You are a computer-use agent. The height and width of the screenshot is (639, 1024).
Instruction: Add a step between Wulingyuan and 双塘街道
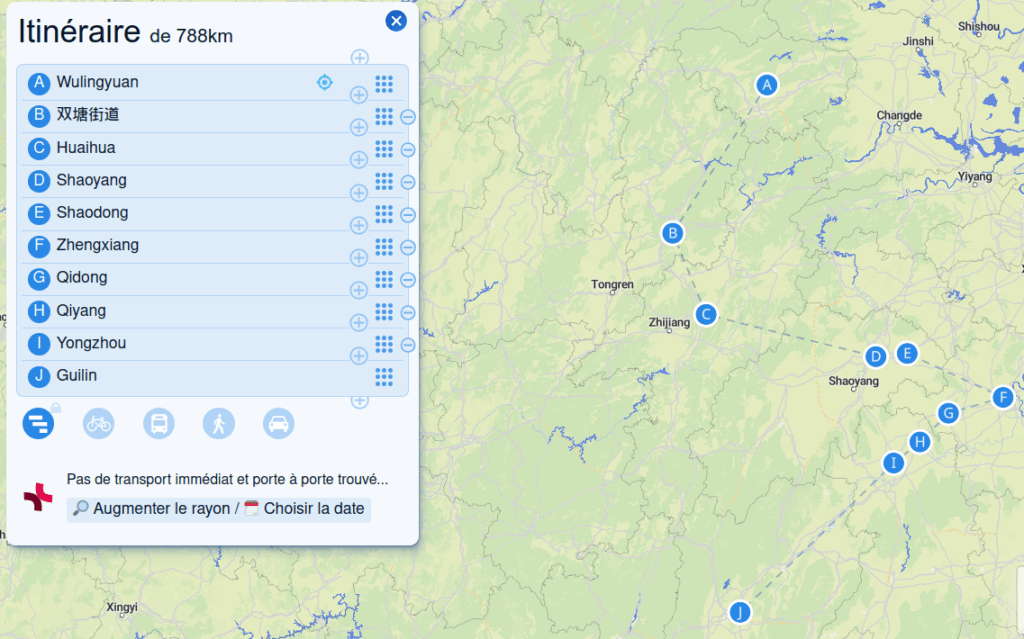click(x=358, y=95)
